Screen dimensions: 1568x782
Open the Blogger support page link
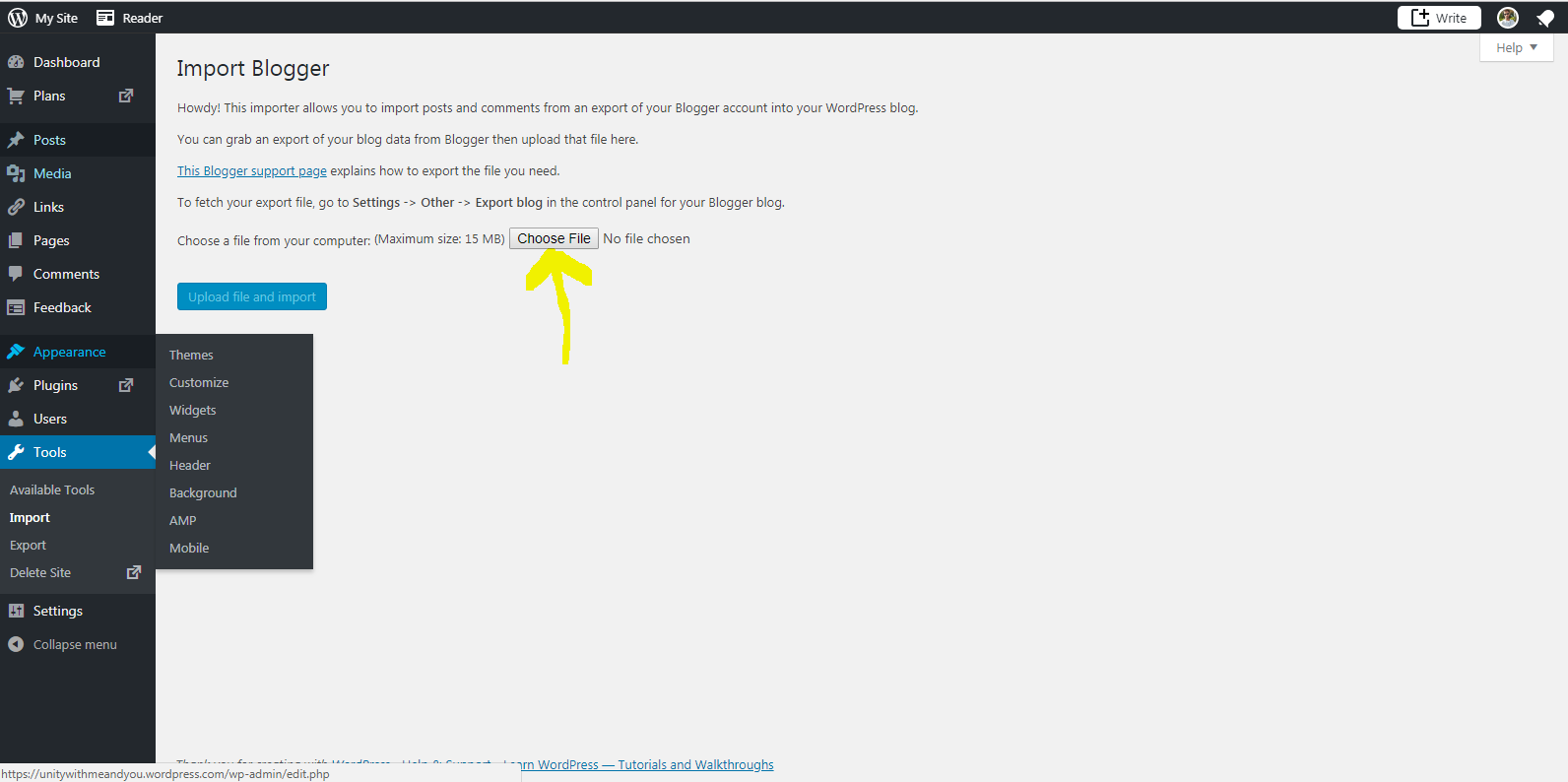252,170
